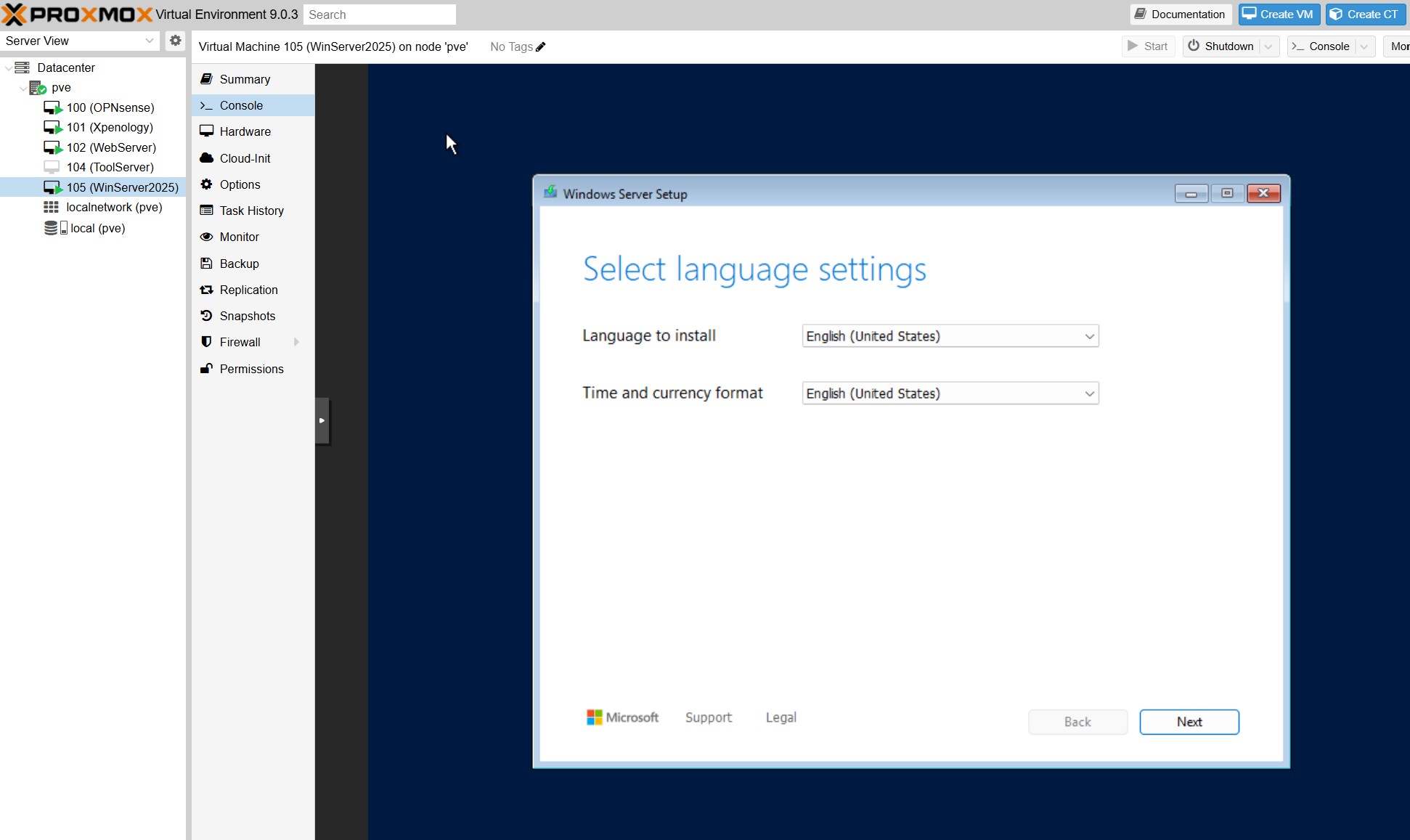Open the Firewall settings
This screenshot has height=840, width=1410.
click(240, 342)
